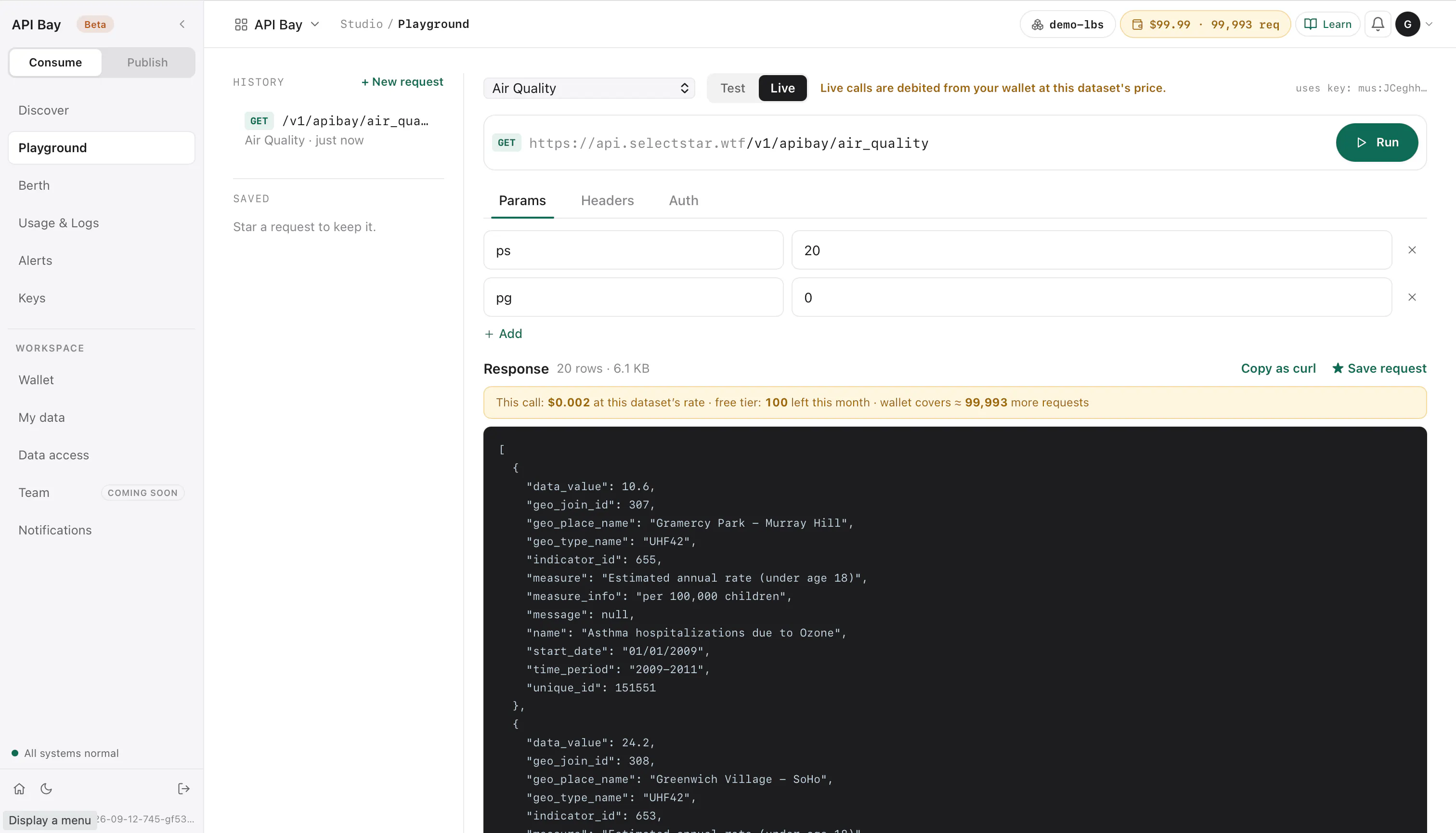Click Save request with star

pos(1379,368)
